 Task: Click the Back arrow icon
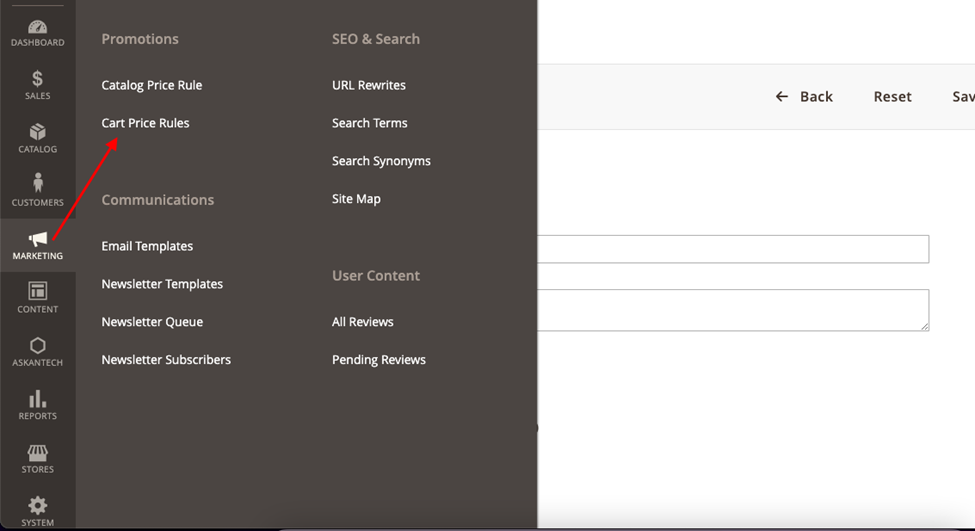(x=782, y=96)
